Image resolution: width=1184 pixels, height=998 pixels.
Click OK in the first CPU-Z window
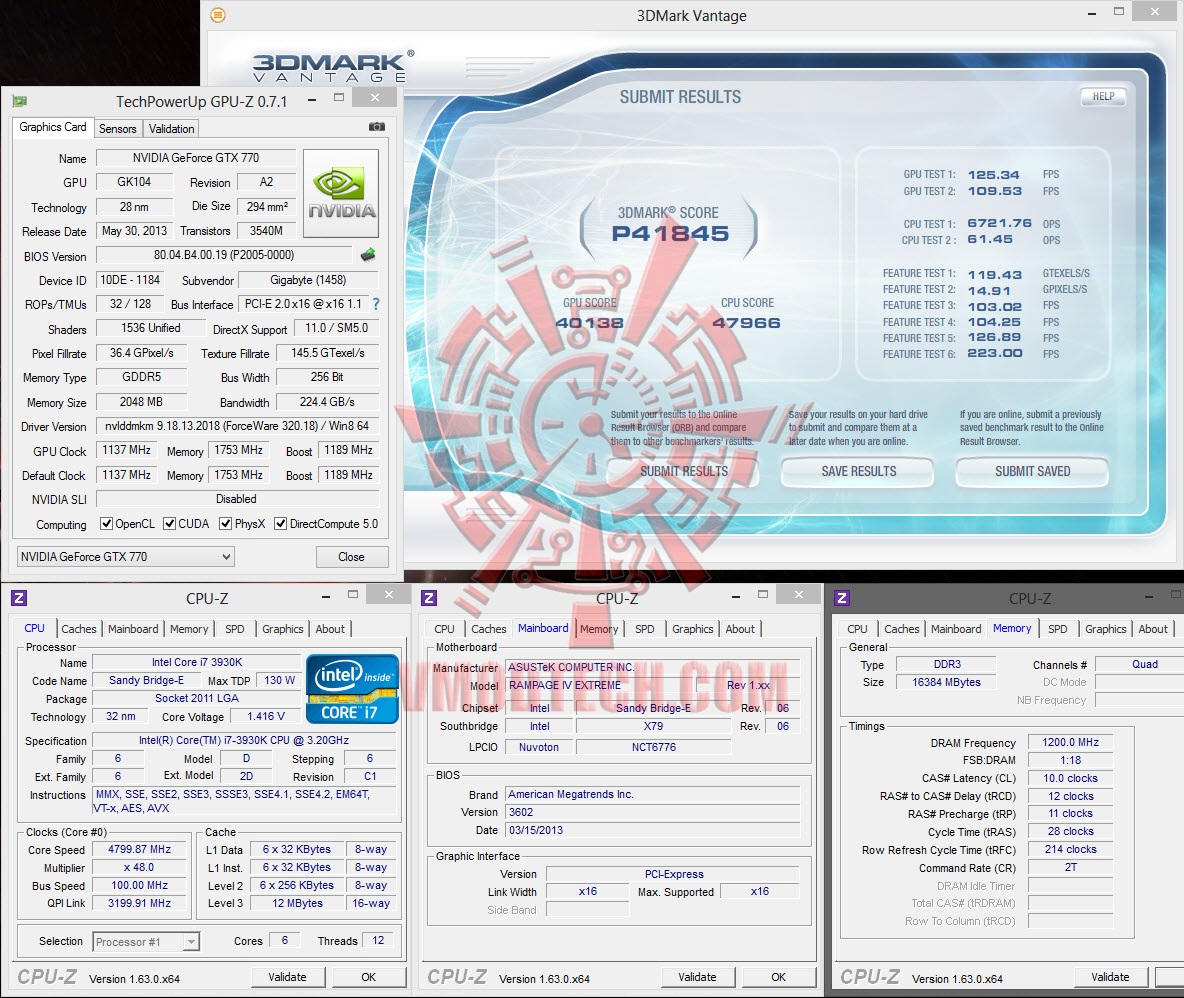[x=368, y=977]
